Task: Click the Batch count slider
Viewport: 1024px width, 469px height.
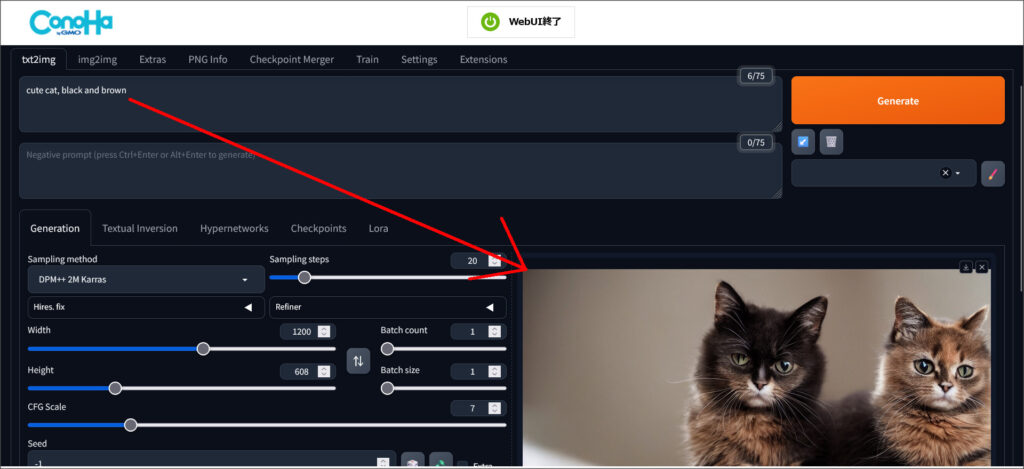Action: click(443, 349)
